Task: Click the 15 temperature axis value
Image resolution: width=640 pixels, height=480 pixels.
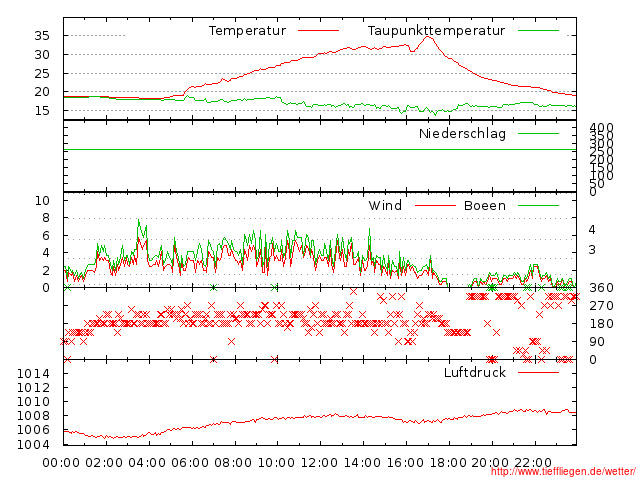Action: (x=42, y=111)
